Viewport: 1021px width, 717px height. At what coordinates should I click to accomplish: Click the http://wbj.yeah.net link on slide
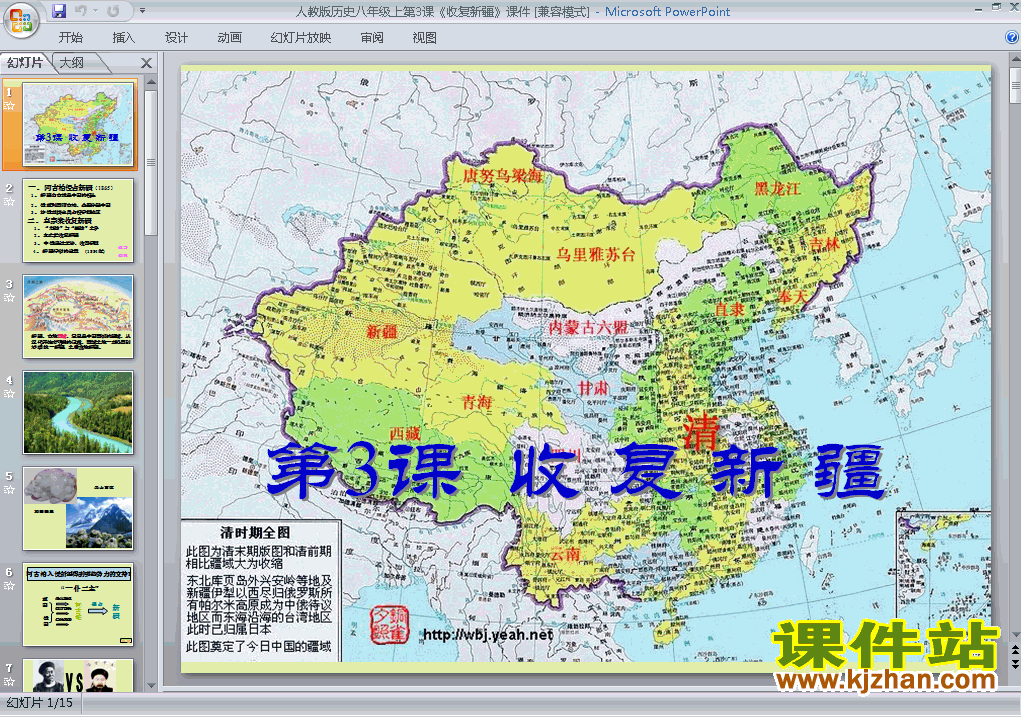point(488,634)
